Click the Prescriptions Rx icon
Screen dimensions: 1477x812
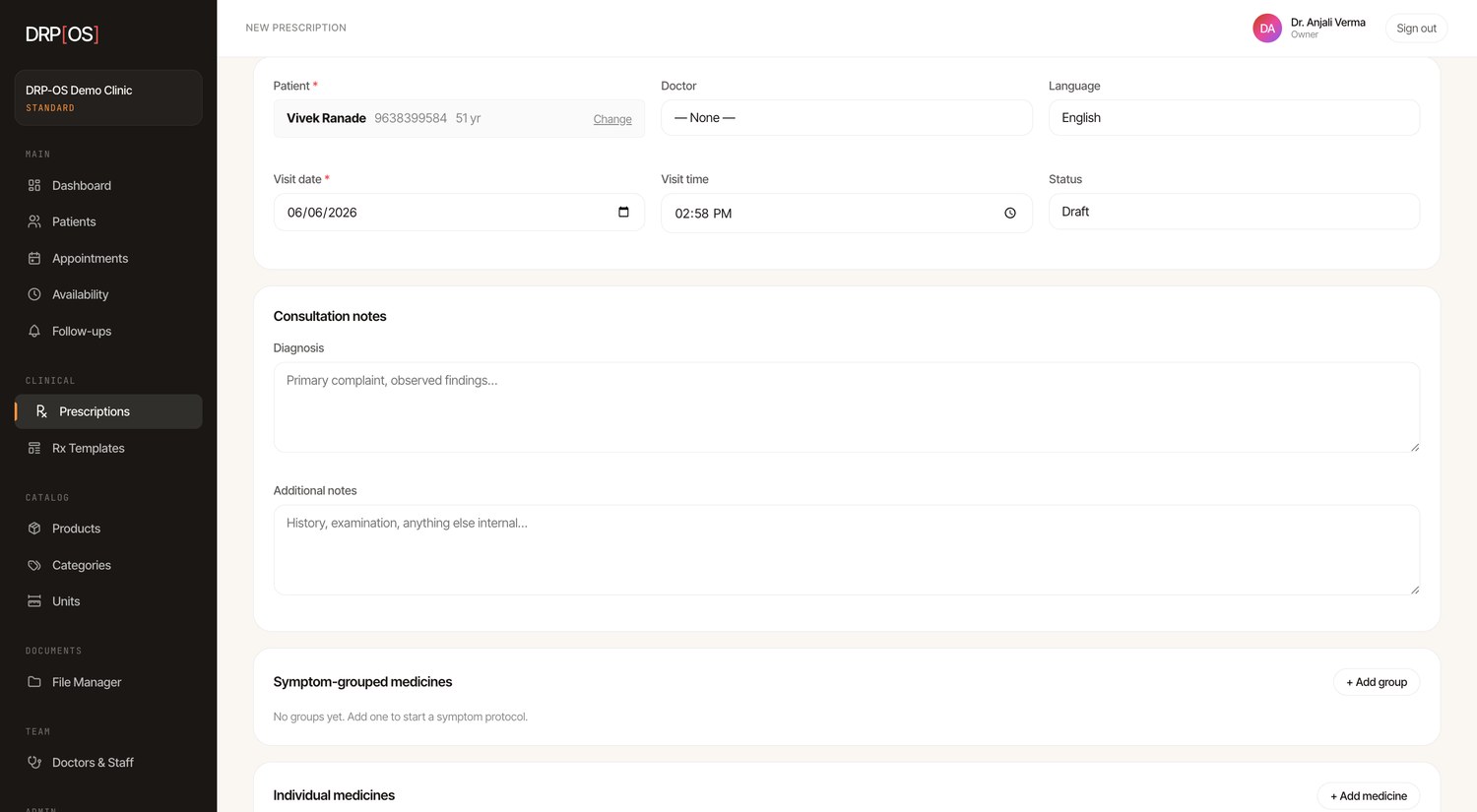[41, 411]
